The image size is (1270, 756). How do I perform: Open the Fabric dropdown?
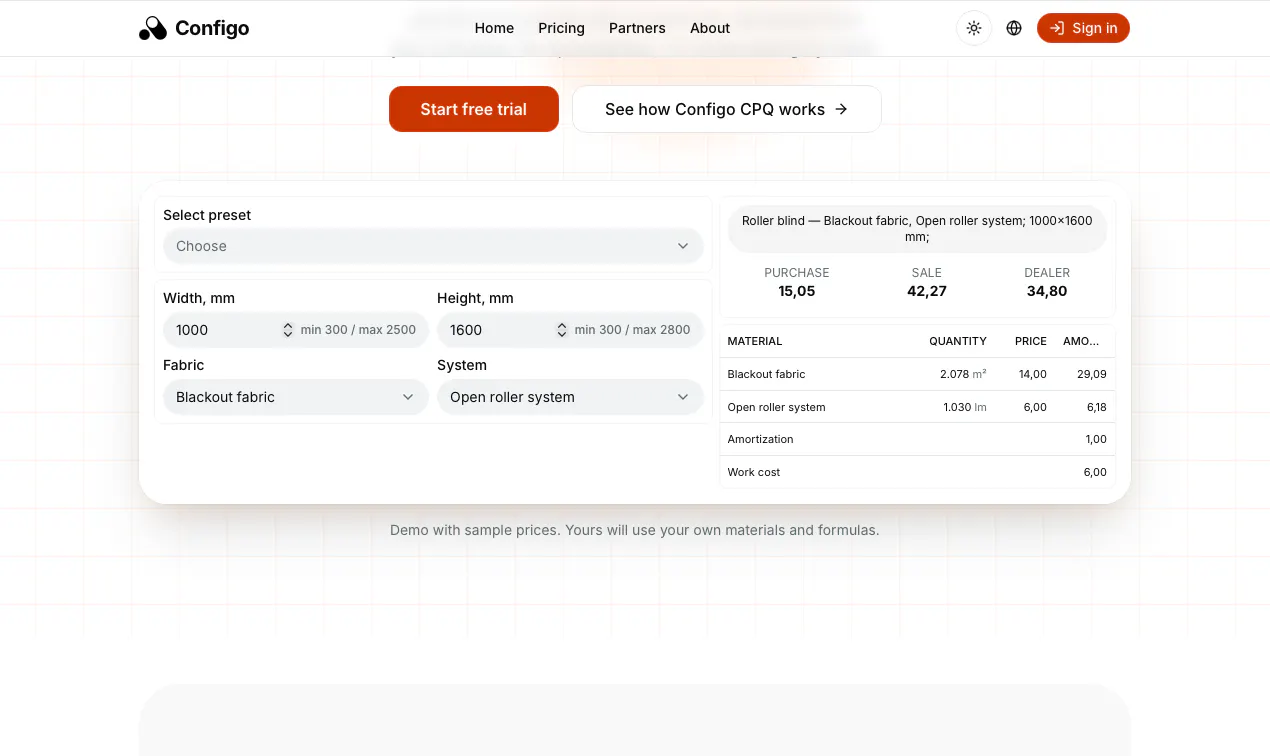[x=296, y=397]
